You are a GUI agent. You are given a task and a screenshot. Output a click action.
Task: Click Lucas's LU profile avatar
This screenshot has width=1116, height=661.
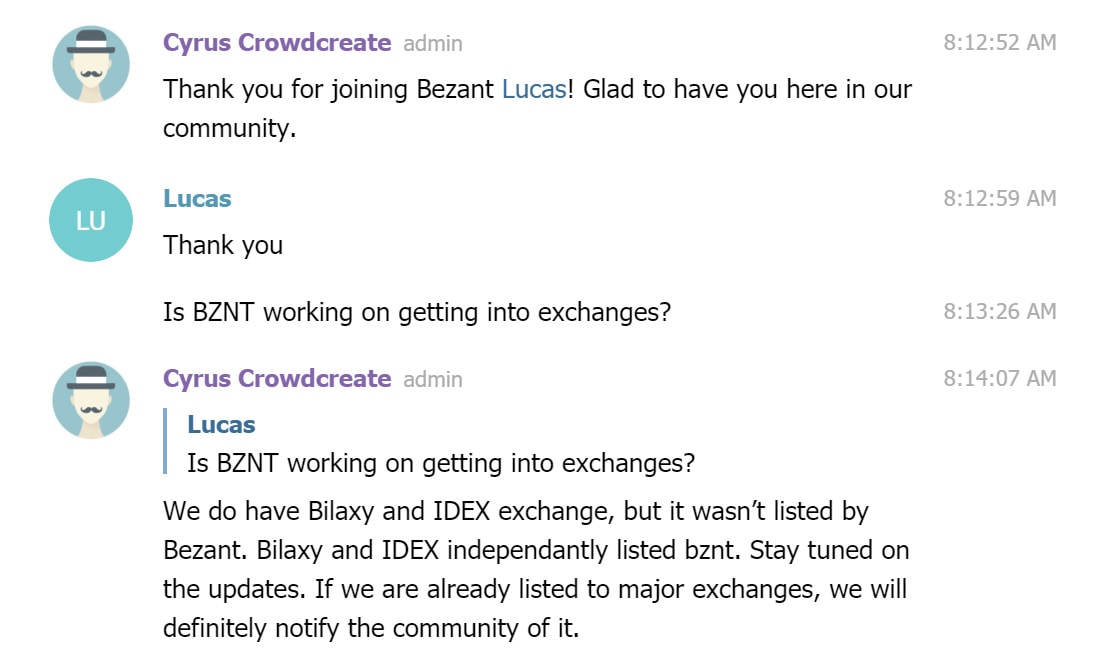(x=91, y=220)
